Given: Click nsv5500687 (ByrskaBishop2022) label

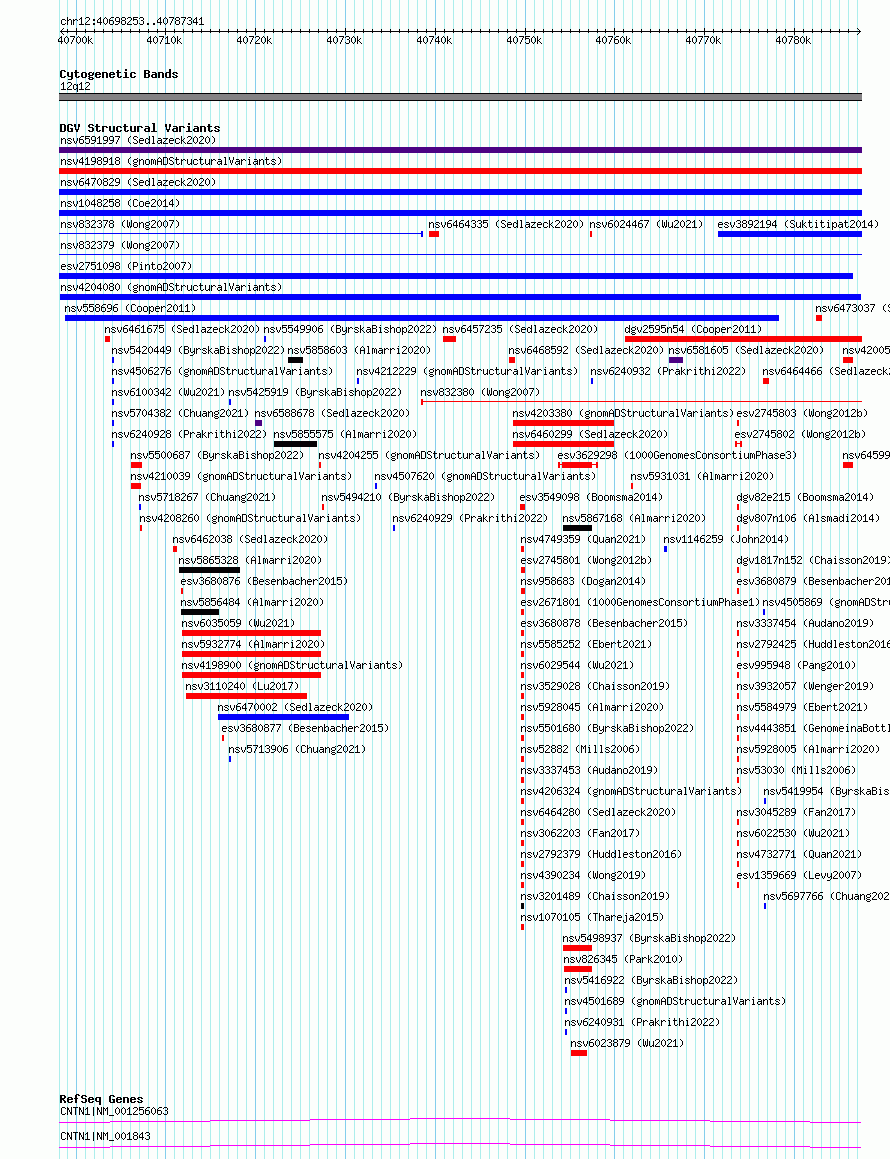Looking at the screenshot, I should [217, 455].
